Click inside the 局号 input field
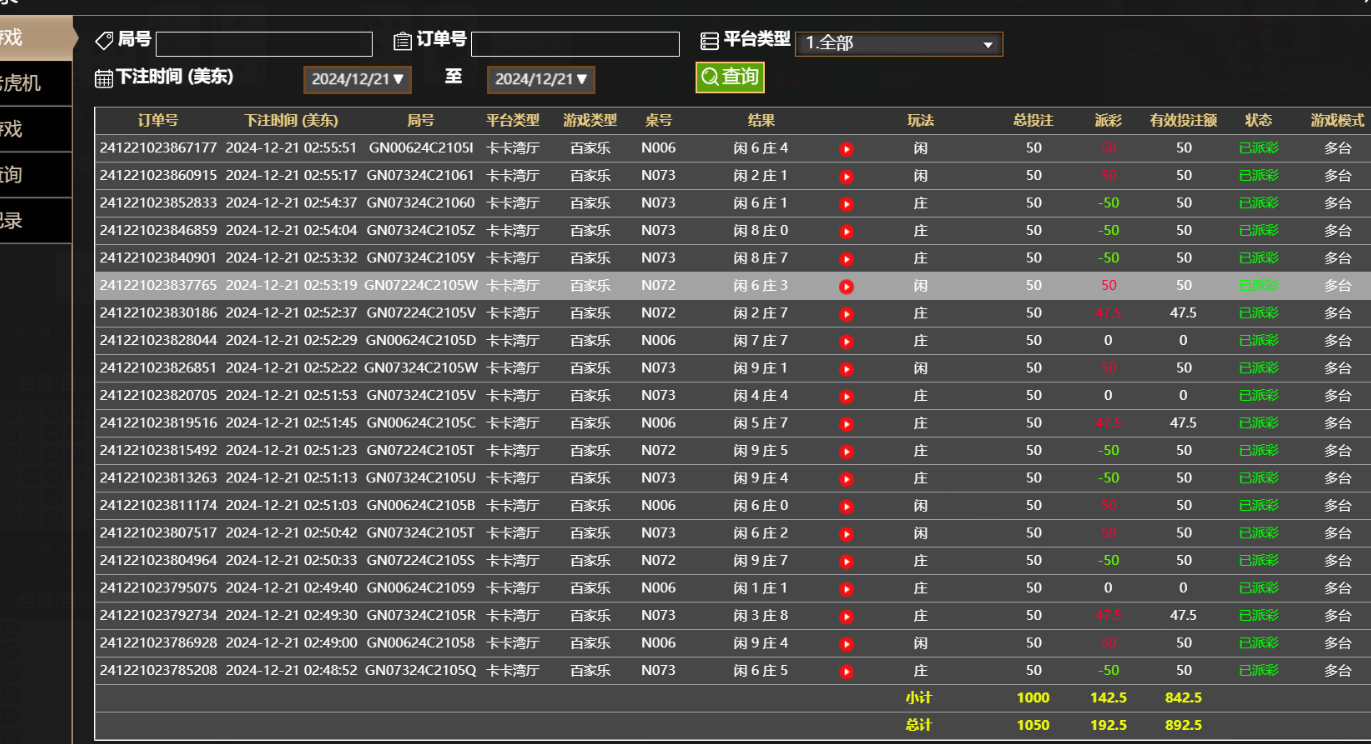Image resolution: width=1371 pixels, height=744 pixels. (x=262, y=43)
